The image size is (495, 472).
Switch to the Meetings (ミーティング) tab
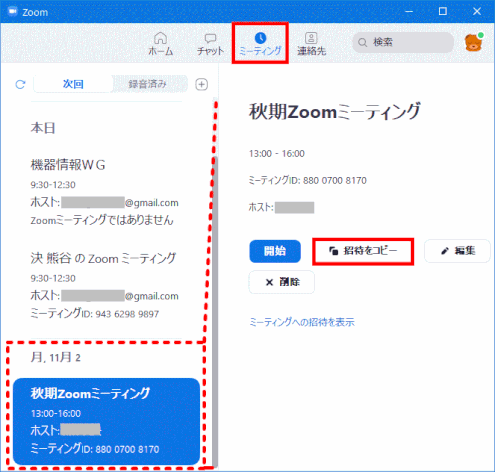(x=260, y=44)
